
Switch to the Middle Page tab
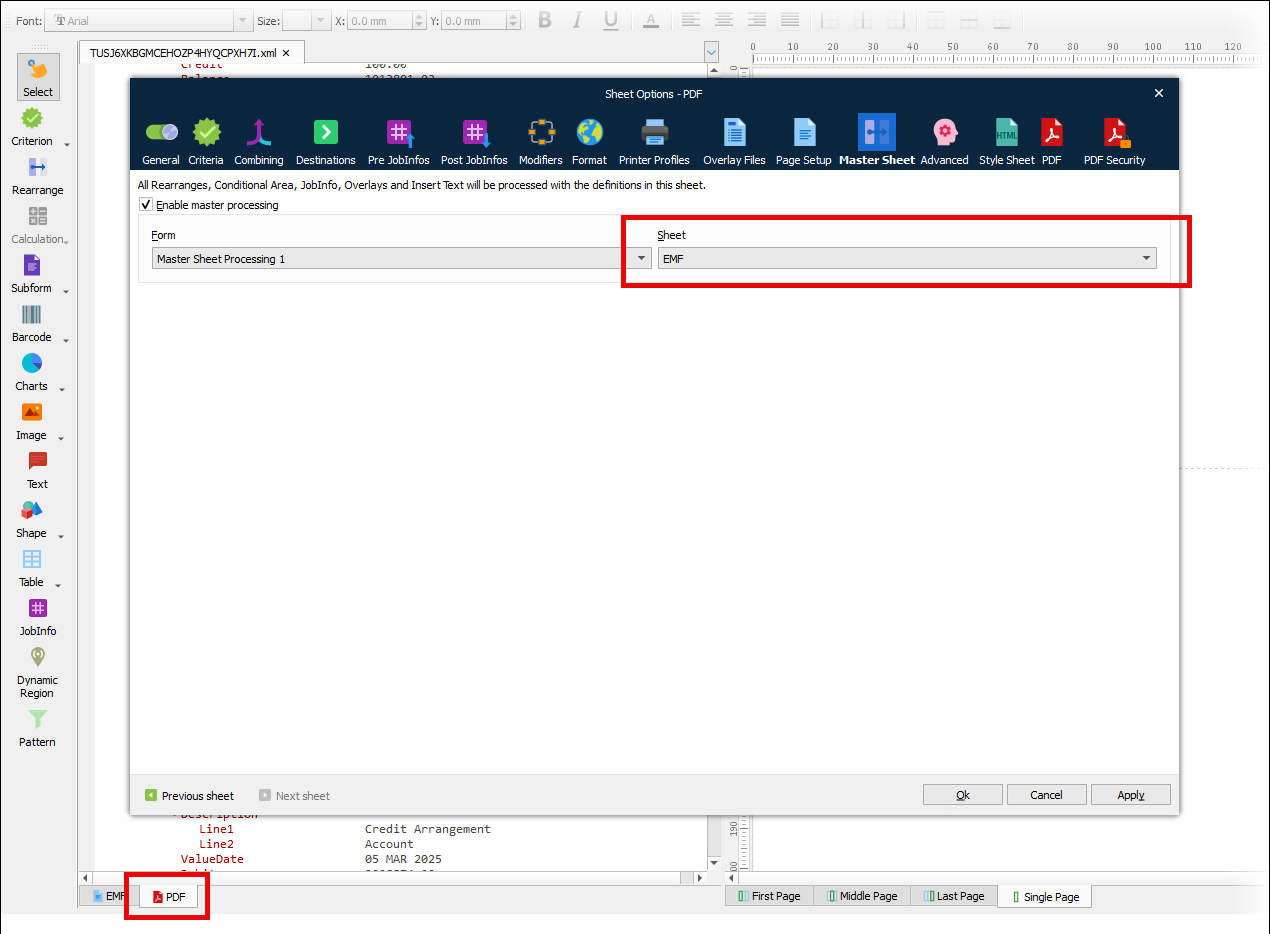pyautogui.click(x=861, y=896)
